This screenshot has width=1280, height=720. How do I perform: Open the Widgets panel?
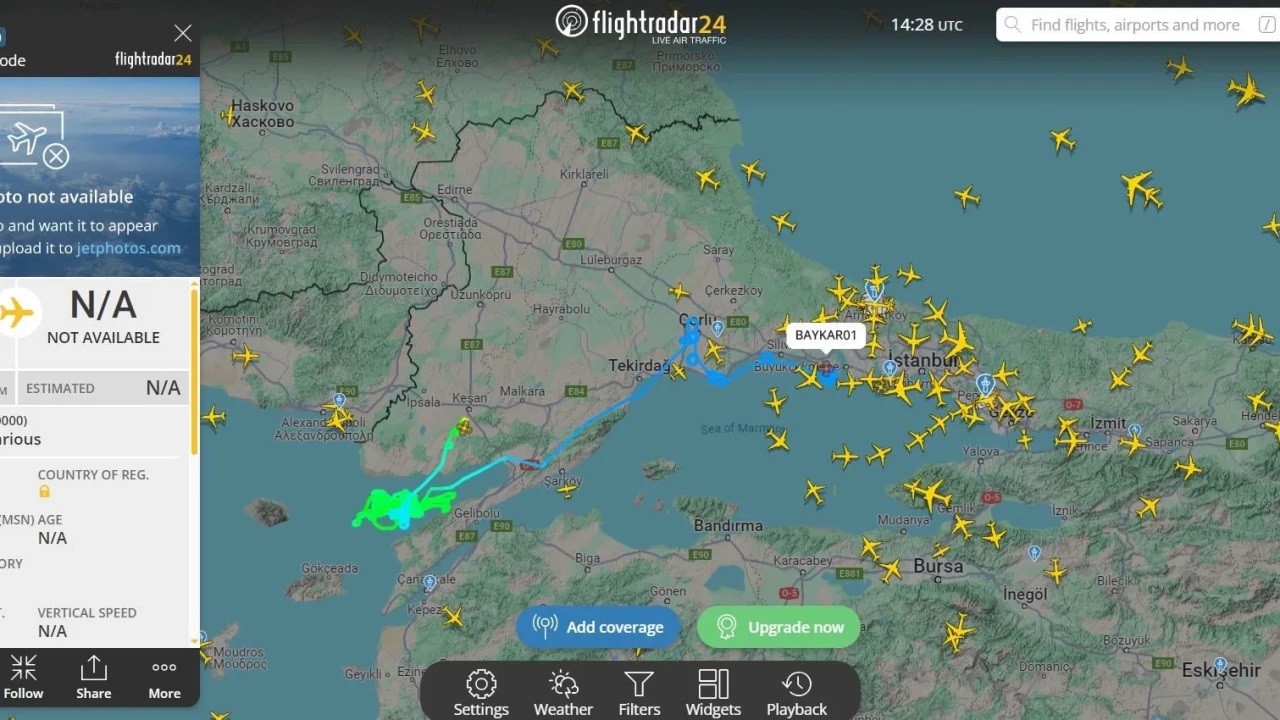pyautogui.click(x=713, y=693)
